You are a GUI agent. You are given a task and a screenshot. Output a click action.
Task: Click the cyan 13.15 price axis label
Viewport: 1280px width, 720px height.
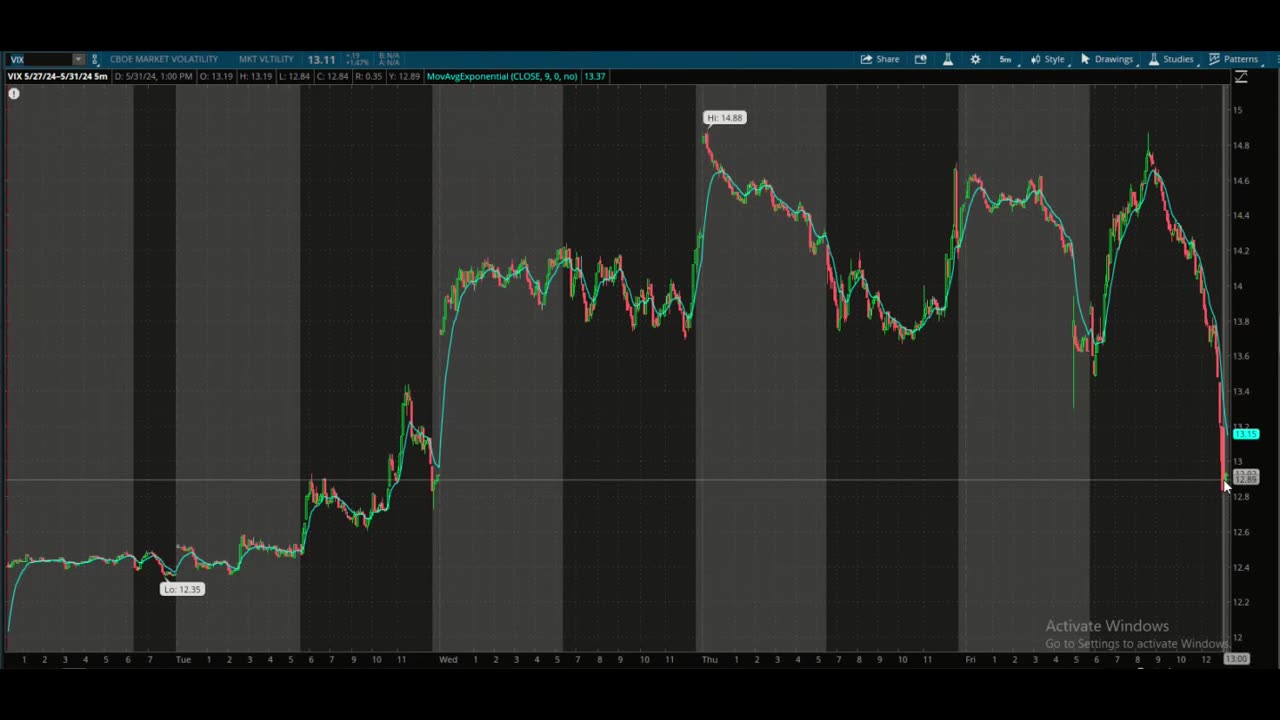(x=1246, y=434)
